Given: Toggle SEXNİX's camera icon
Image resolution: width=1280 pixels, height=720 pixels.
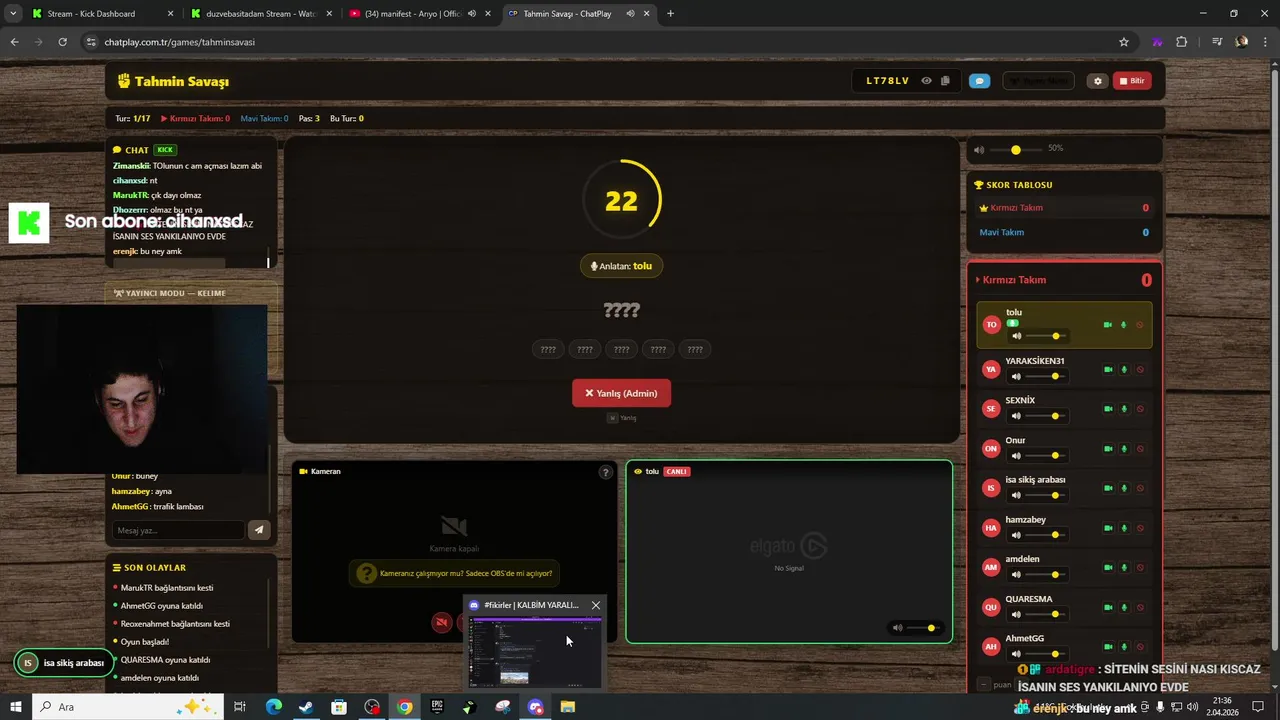Looking at the screenshot, I should coord(1108,409).
